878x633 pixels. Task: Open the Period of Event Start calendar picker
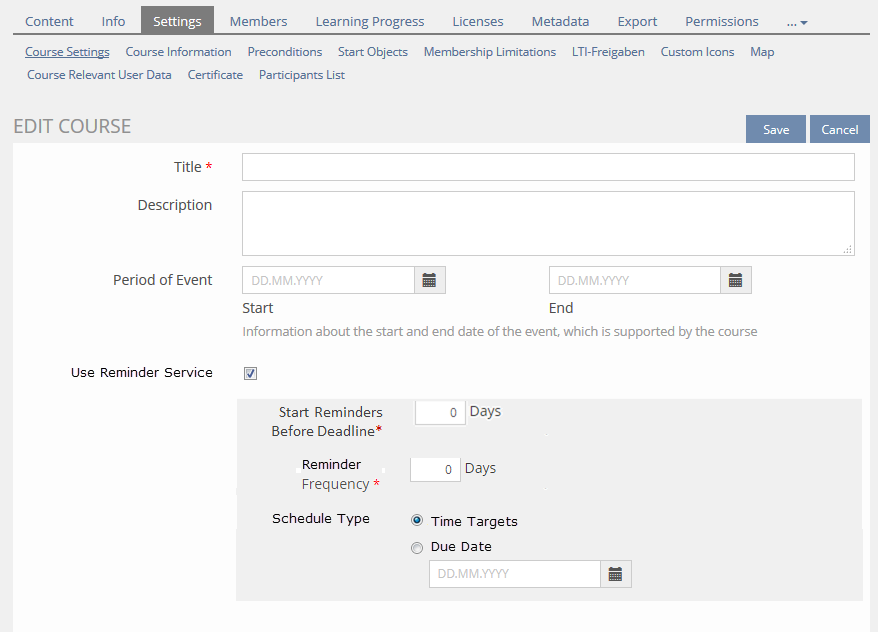click(x=429, y=281)
